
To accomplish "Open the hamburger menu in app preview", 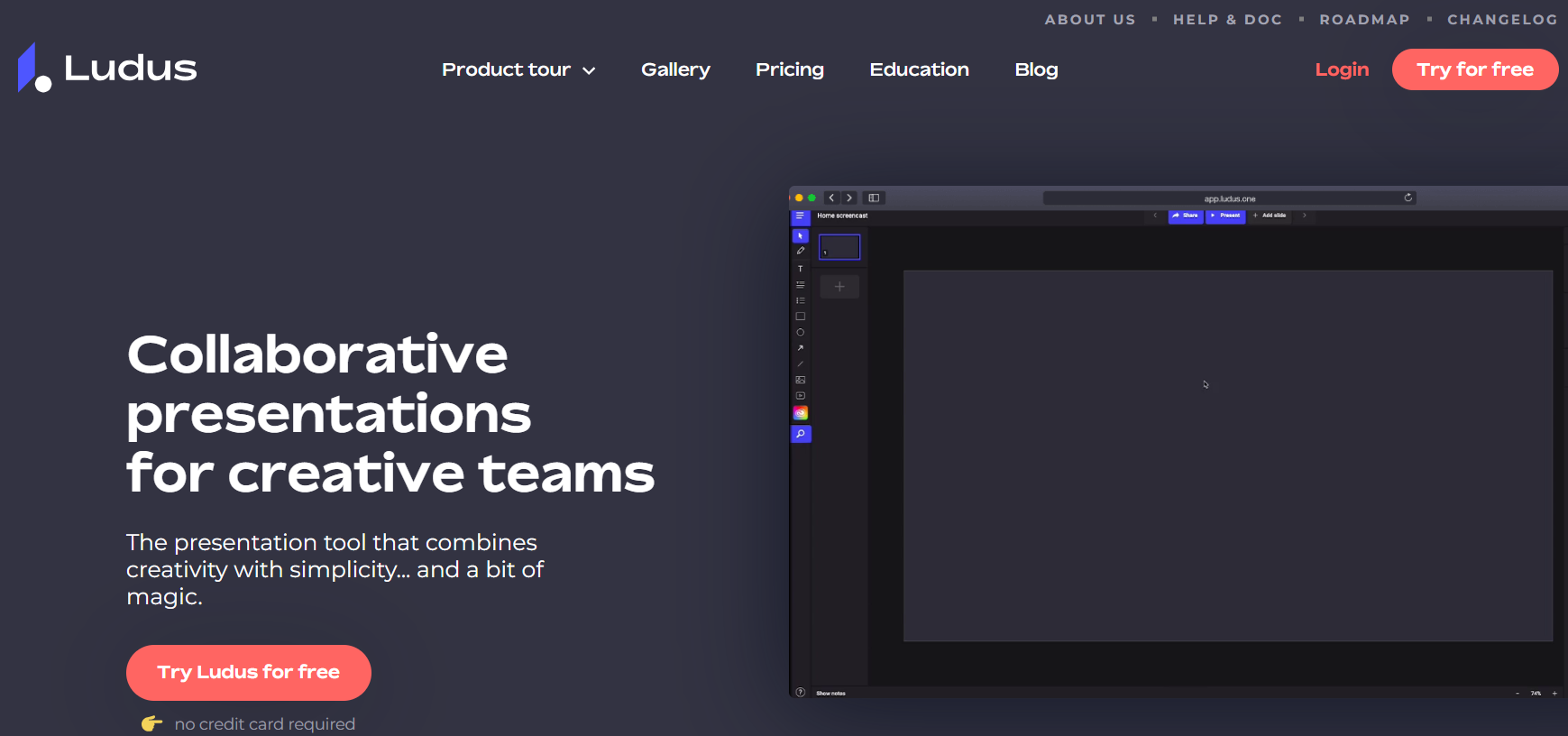I will pos(800,216).
